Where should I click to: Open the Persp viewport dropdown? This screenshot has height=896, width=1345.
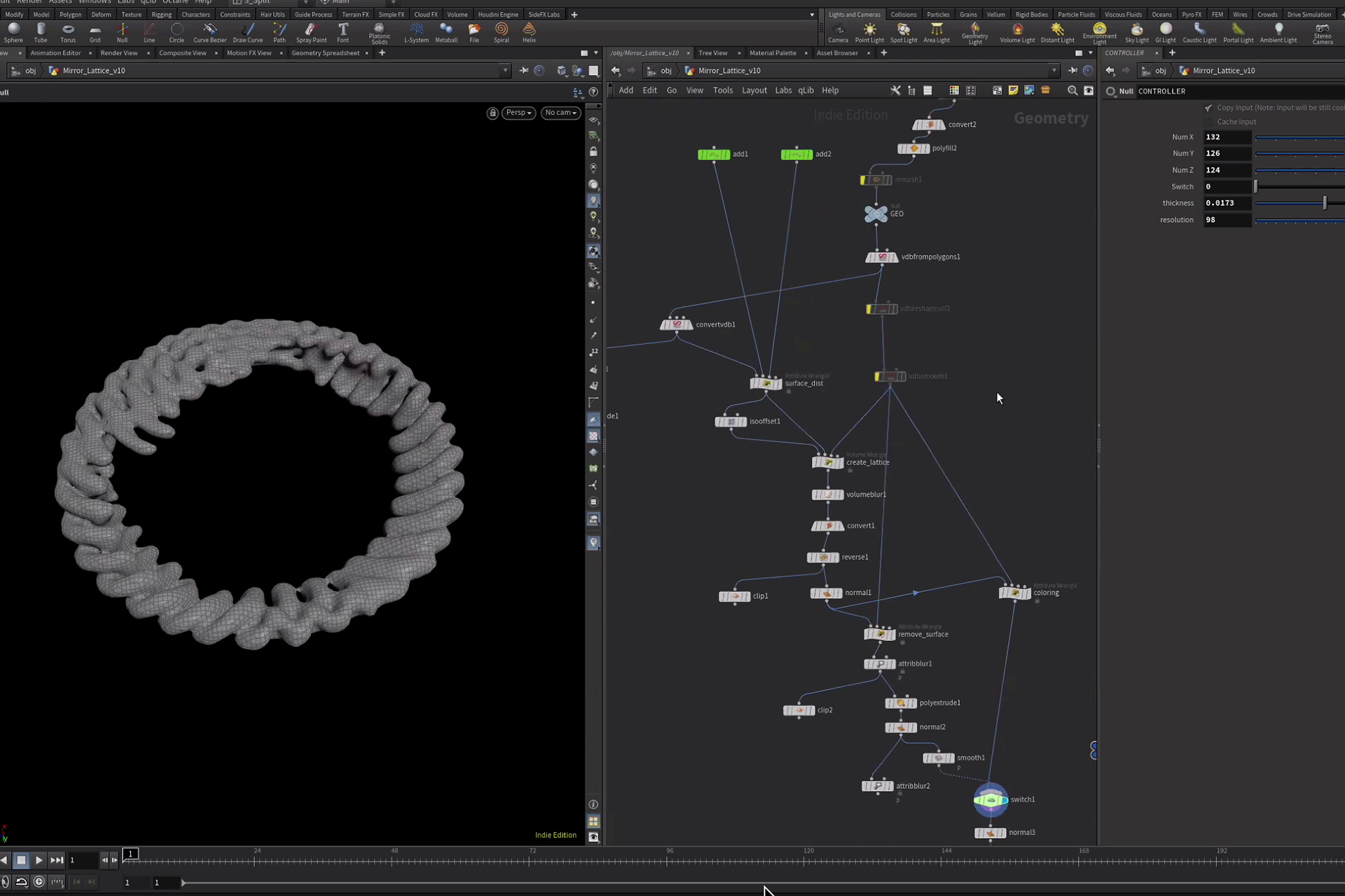(518, 113)
